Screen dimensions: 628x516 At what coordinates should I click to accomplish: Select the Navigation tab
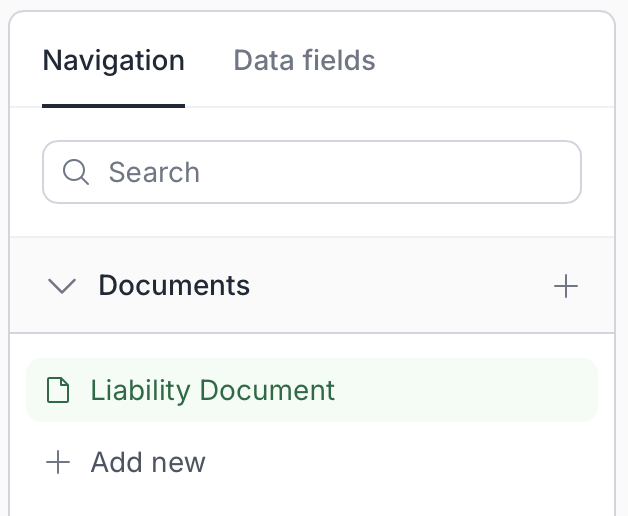[x=113, y=60]
